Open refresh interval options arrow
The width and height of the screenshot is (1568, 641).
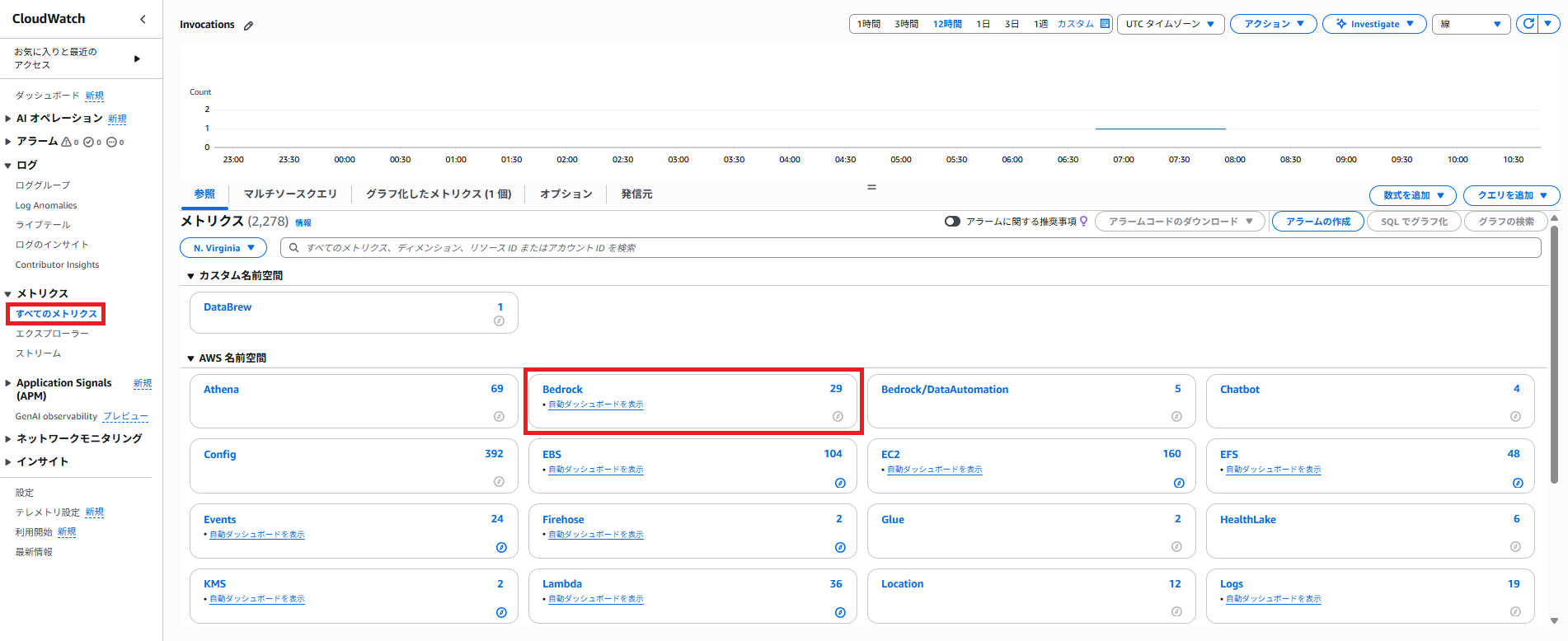[1549, 24]
